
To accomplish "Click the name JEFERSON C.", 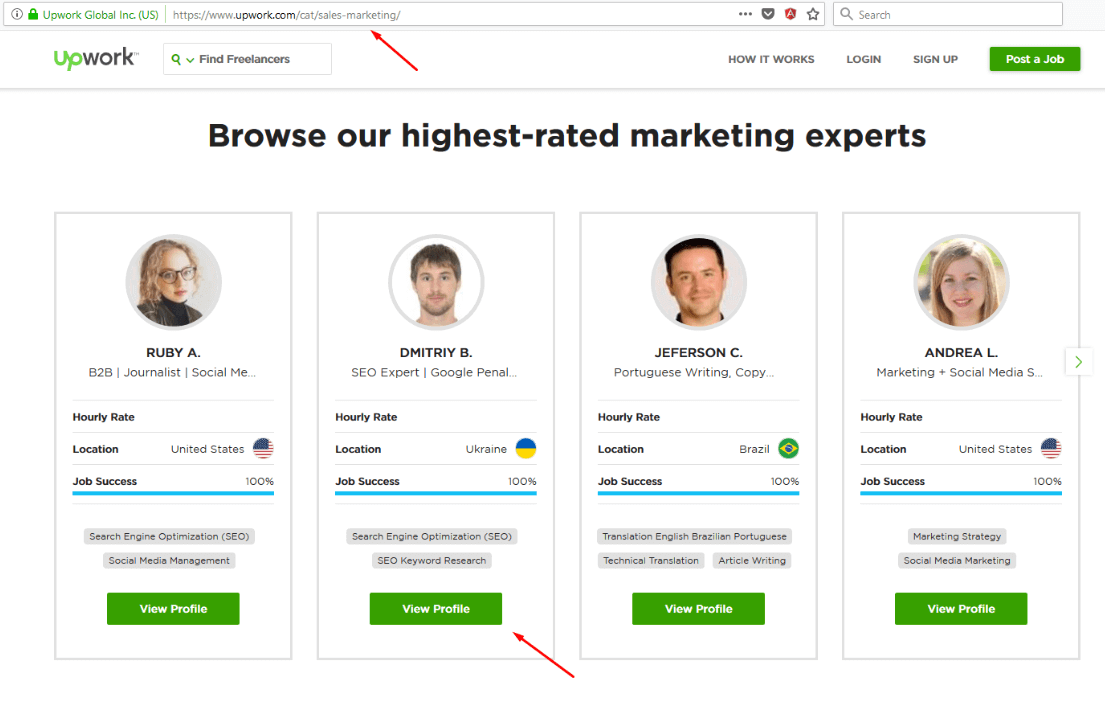I will tap(698, 352).
